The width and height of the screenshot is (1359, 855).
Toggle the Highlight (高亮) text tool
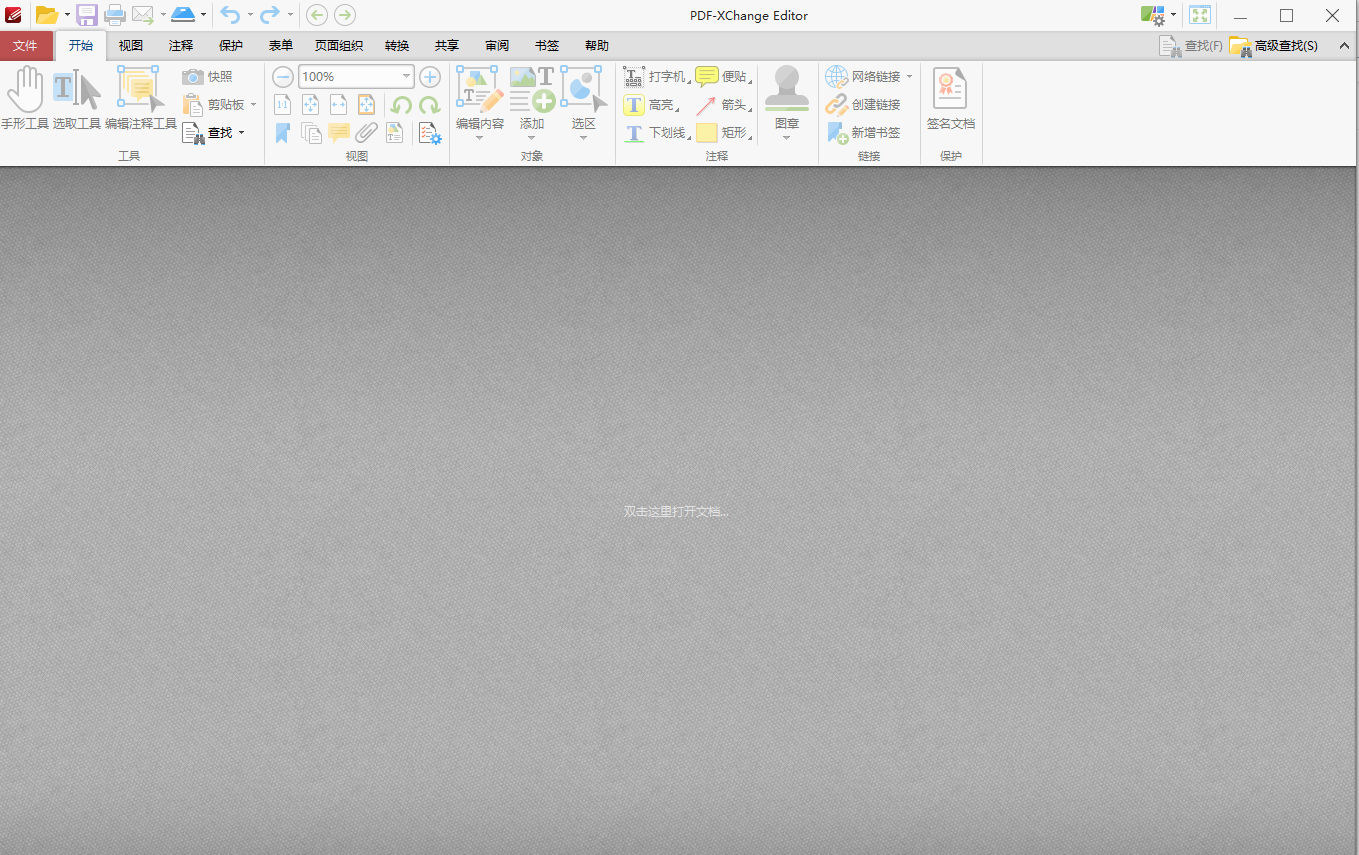click(x=634, y=105)
